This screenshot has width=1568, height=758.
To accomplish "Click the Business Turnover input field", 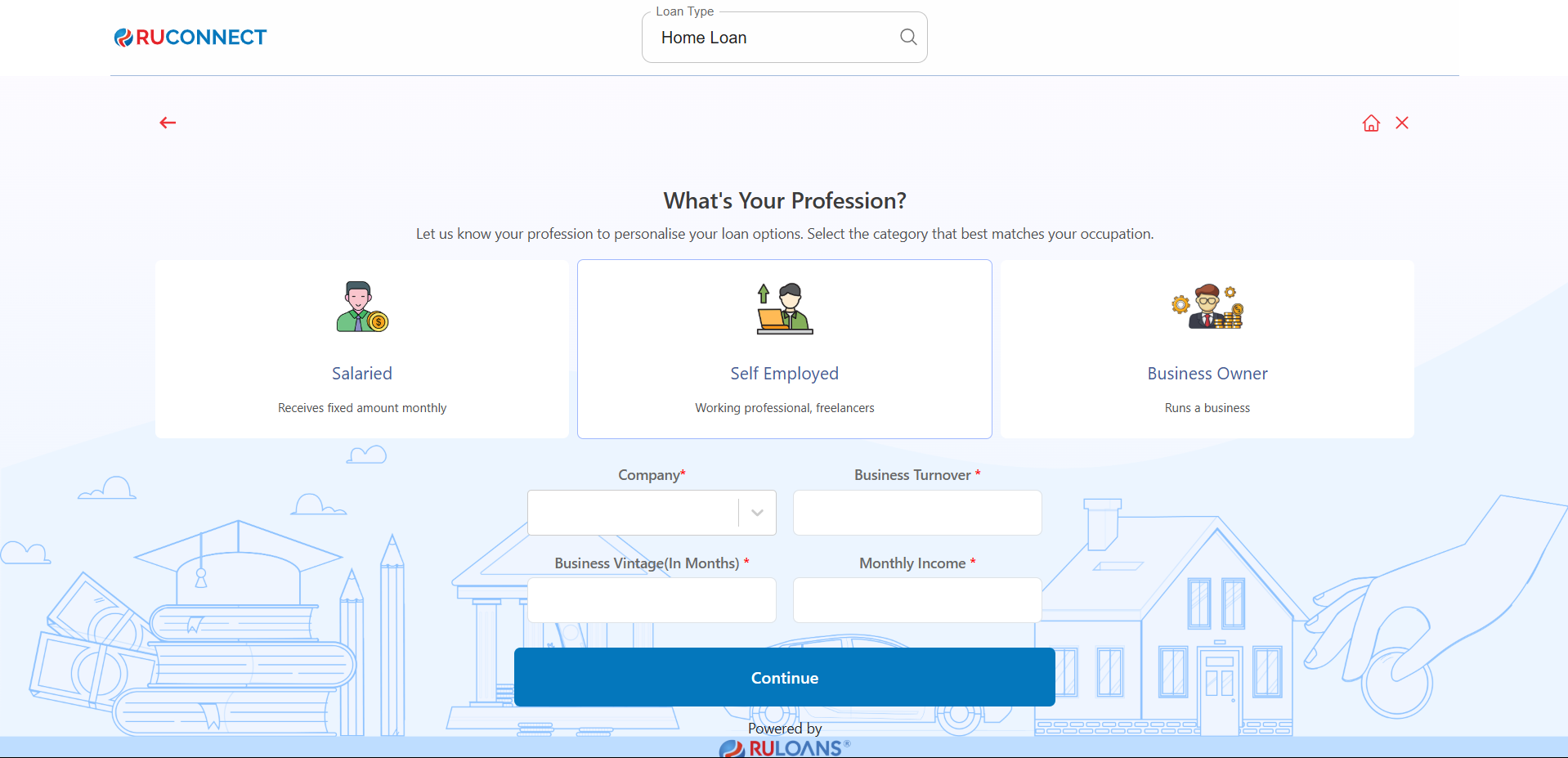I will click(x=917, y=513).
